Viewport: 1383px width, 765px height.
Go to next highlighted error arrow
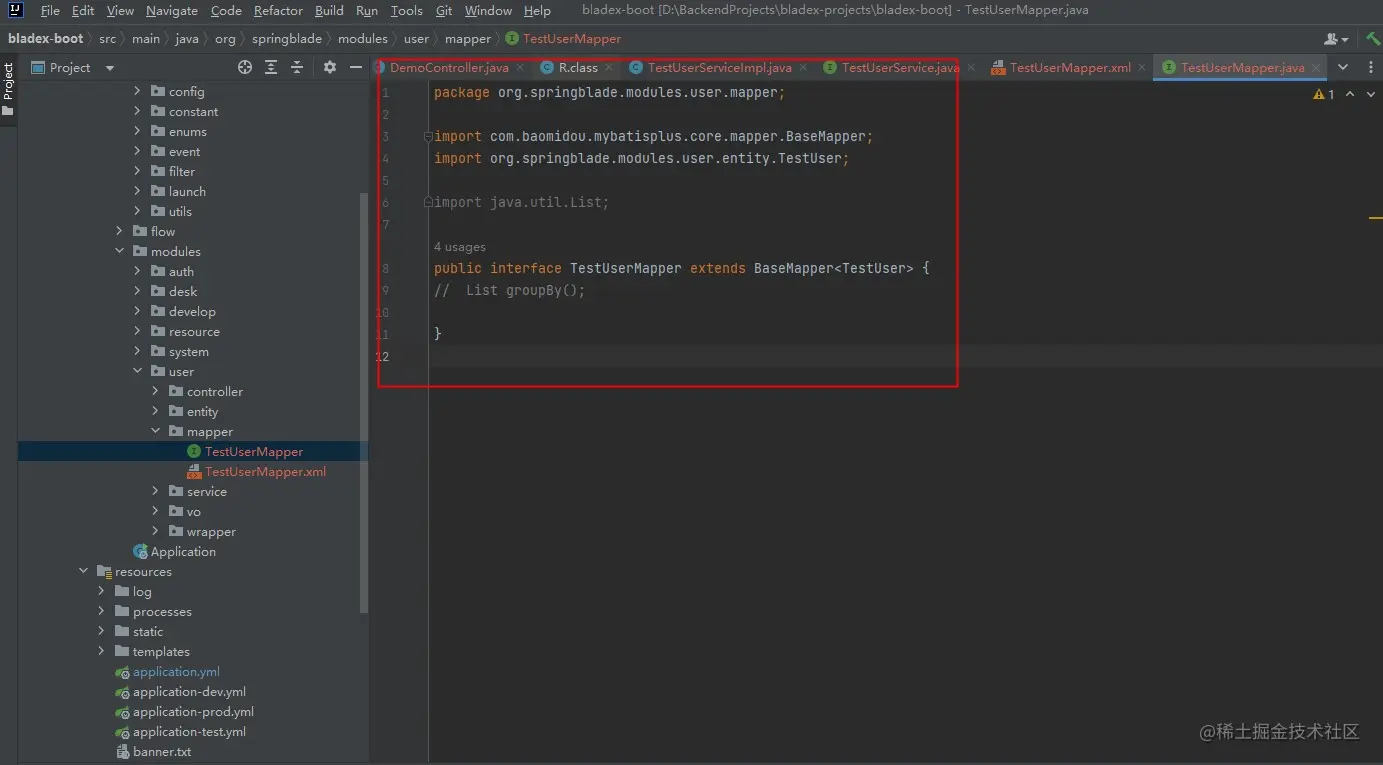point(1369,94)
